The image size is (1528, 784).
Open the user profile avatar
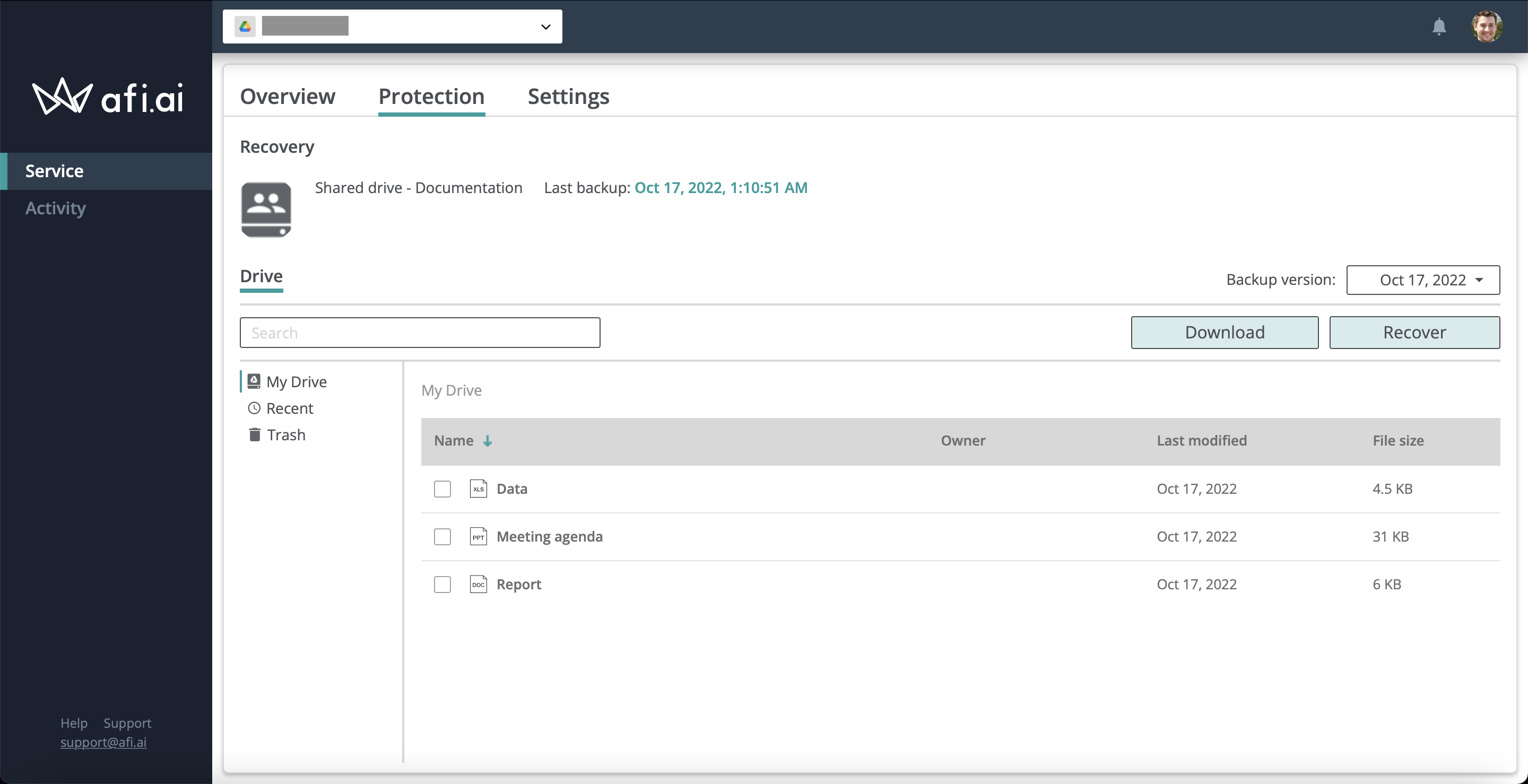pos(1487,27)
